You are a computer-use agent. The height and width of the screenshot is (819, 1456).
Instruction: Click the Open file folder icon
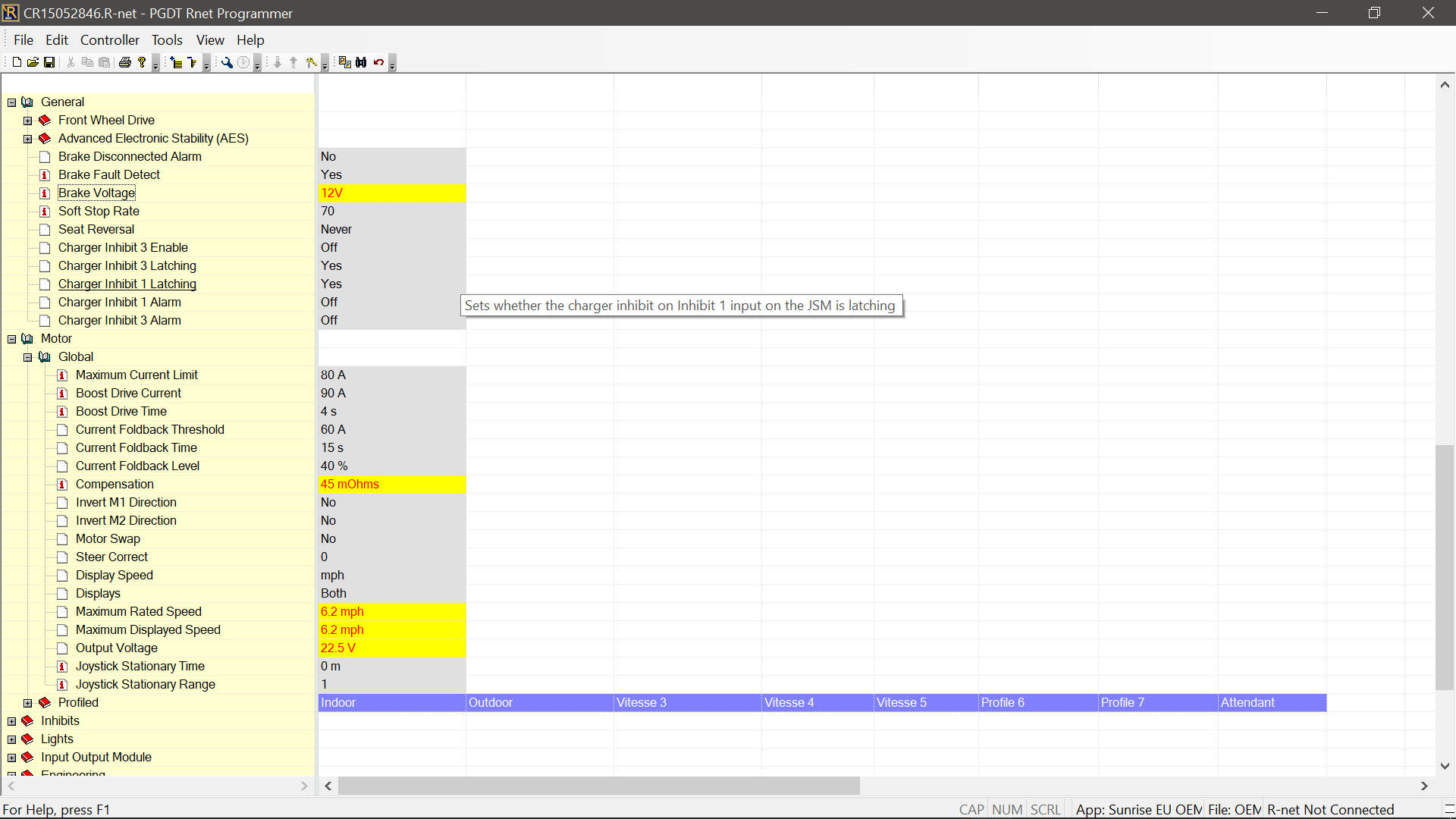(x=33, y=62)
